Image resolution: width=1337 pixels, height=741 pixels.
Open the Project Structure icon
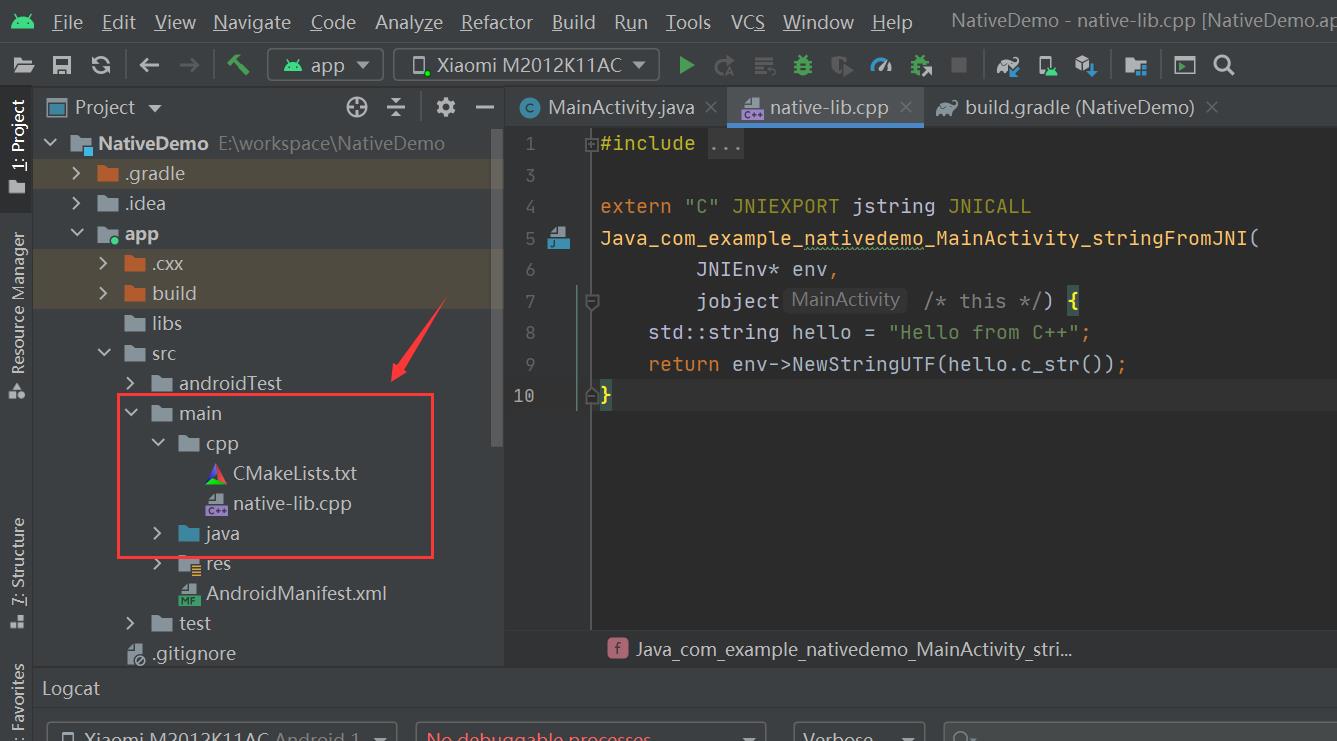pos(1135,66)
